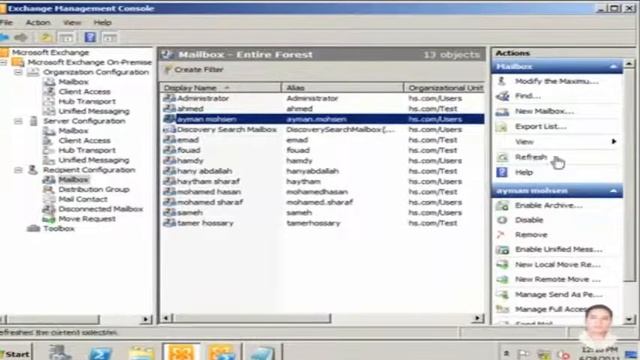The width and height of the screenshot is (640, 360).
Task: Collapse the Server Configuration node
Action: (18, 121)
